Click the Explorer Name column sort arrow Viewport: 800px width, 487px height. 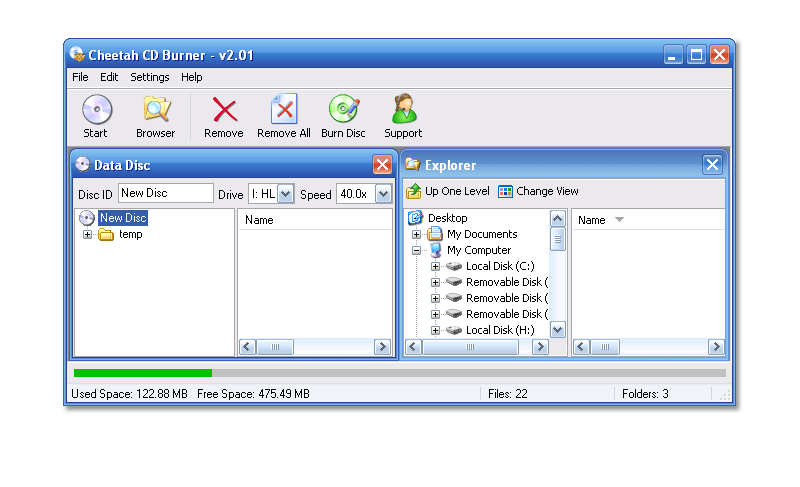click(619, 220)
